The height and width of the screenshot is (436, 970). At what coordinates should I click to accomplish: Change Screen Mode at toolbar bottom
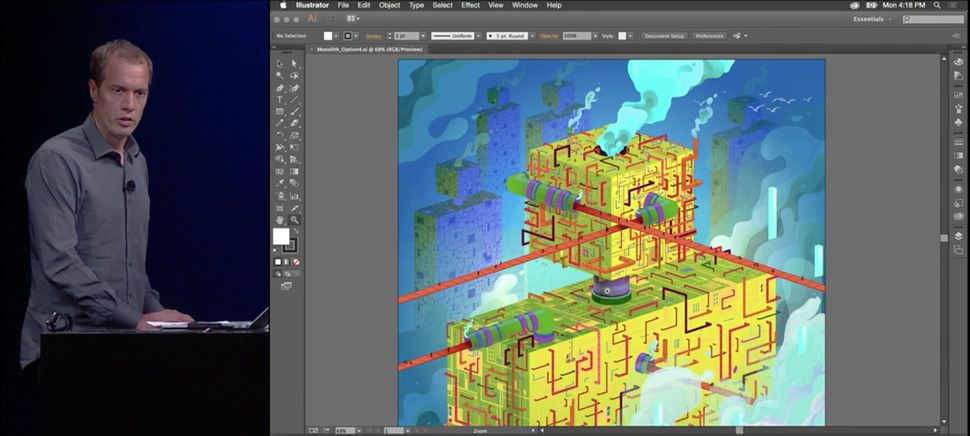286,286
